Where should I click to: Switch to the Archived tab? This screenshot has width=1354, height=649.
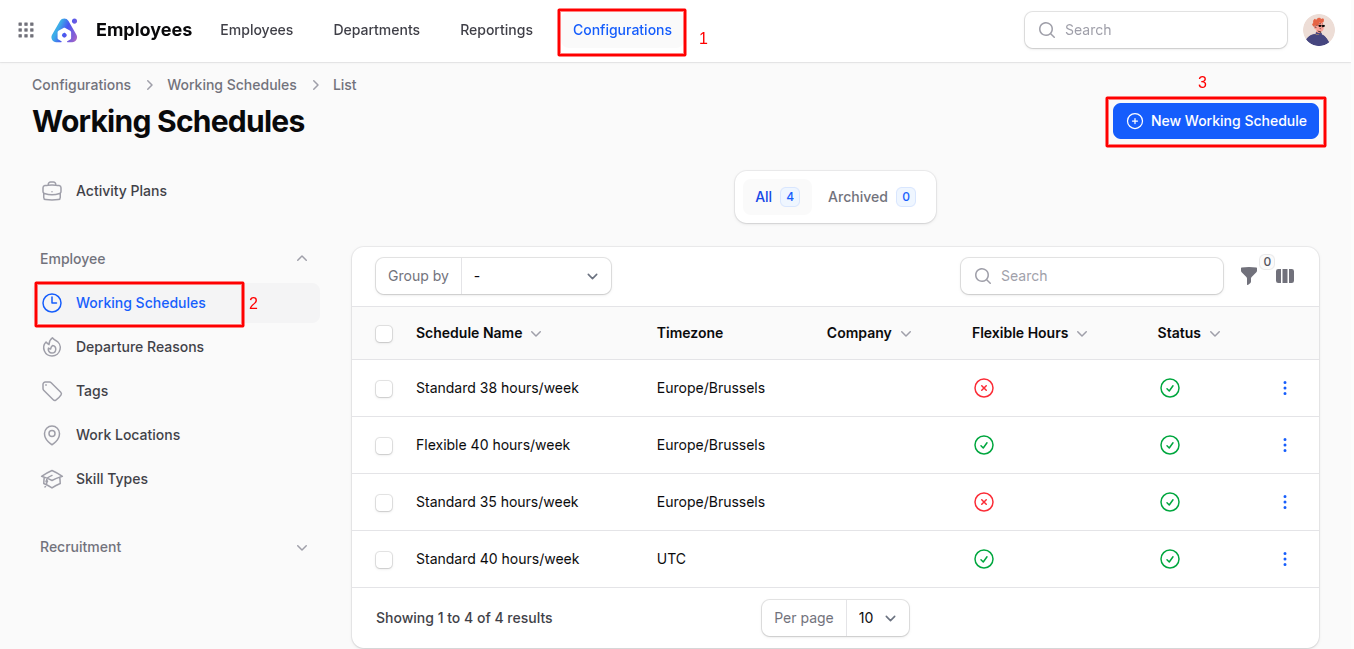pos(869,197)
